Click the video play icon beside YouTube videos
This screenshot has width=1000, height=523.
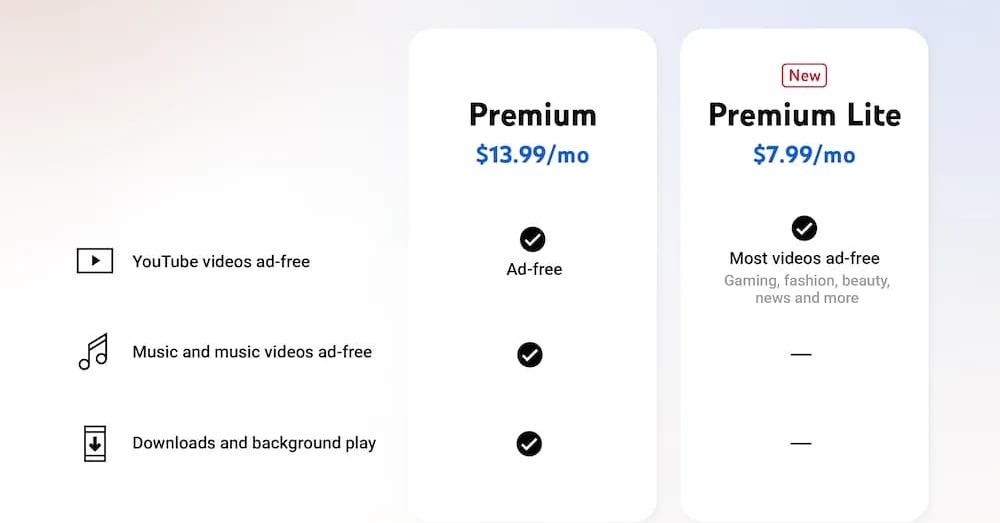click(95, 261)
